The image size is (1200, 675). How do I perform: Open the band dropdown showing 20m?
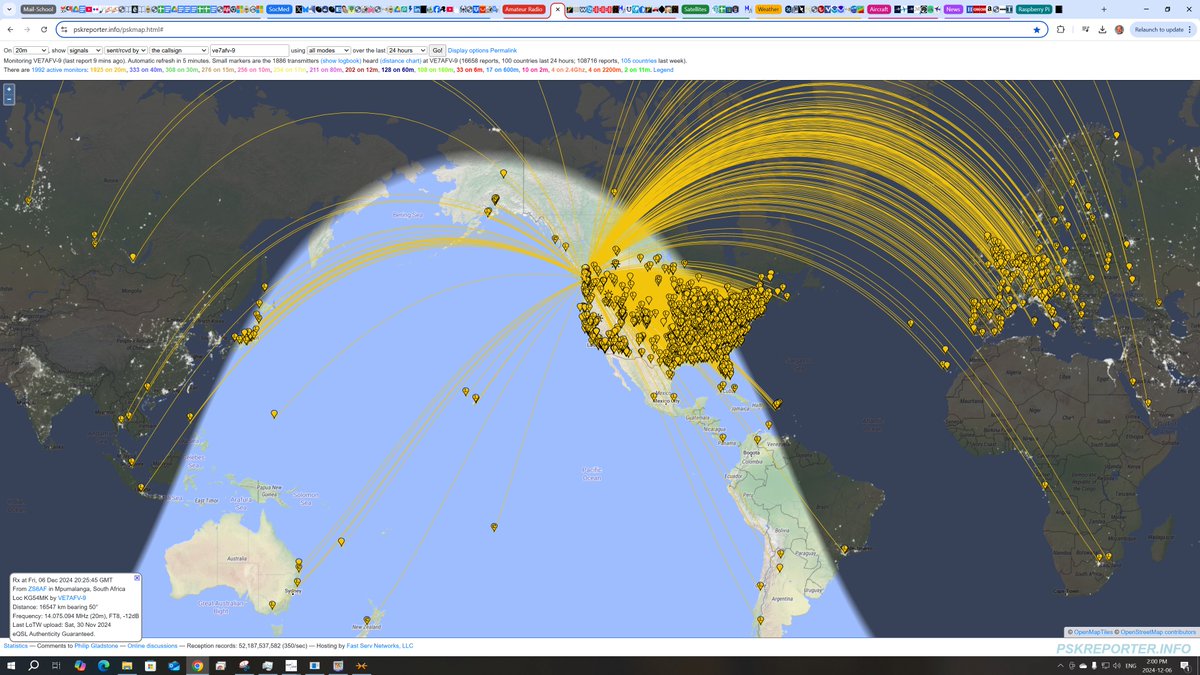pos(31,50)
